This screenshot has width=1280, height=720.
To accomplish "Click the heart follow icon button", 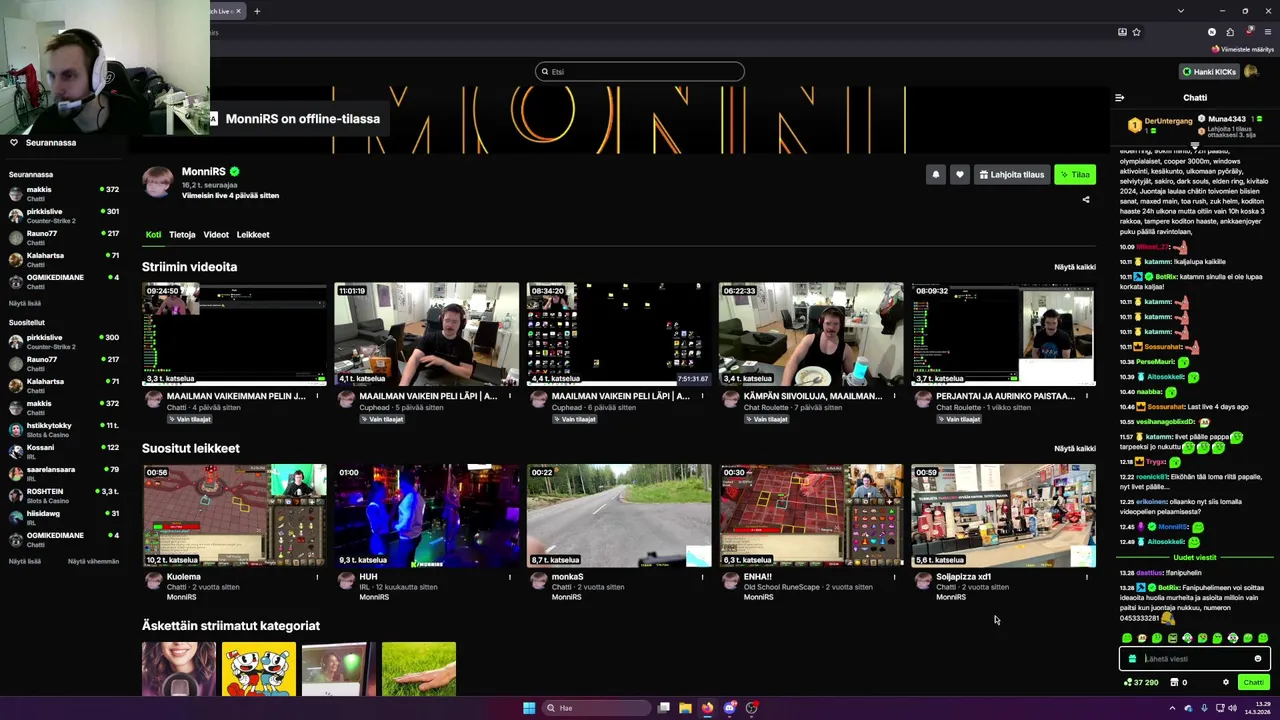I will pos(960,175).
